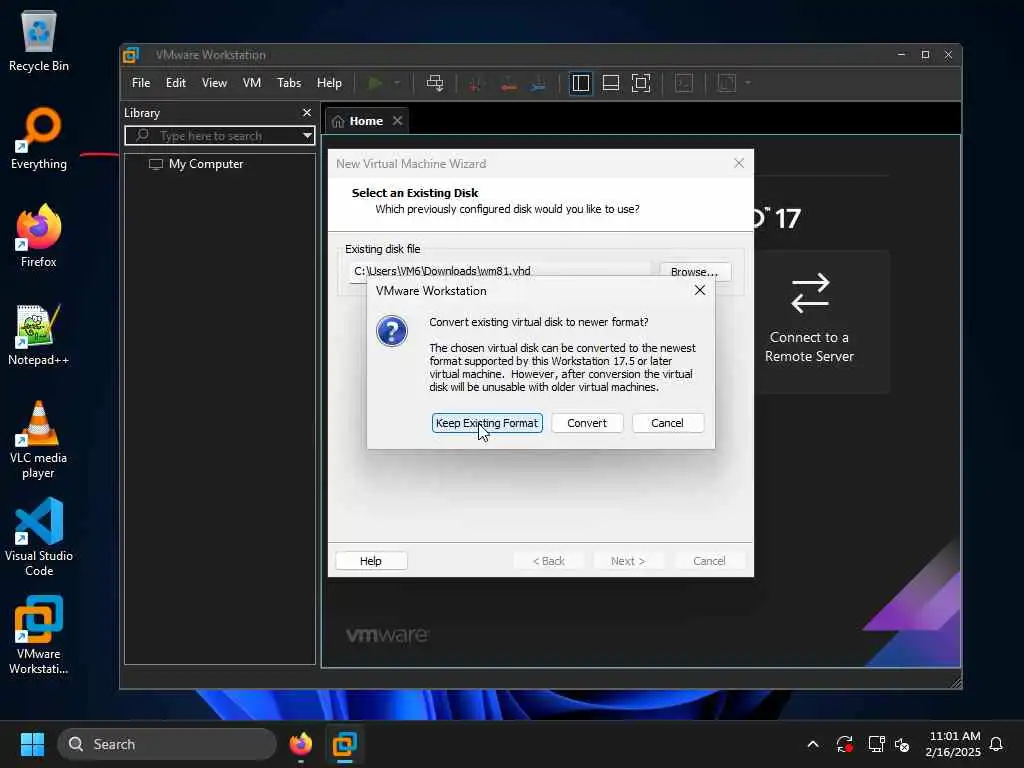Open the View menu
Viewport: 1024px width, 768px height.
(x=214, y=83)
